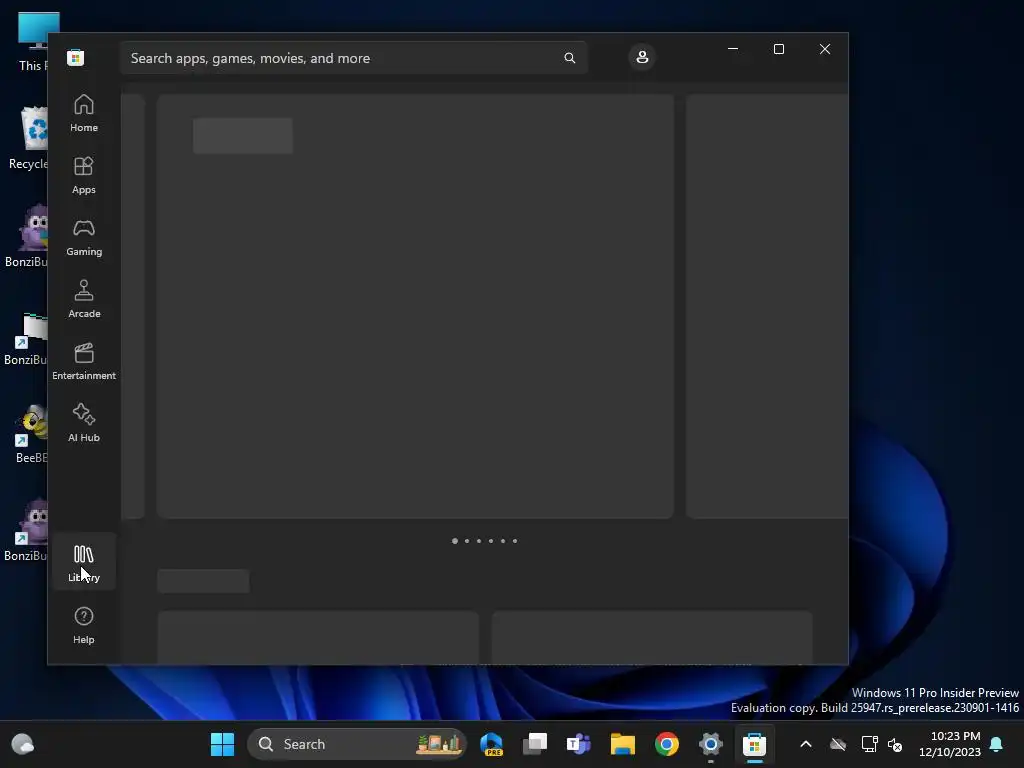
Task: Select the This PC desktop icon
Action: pyautogui.click(x=33, y=41)
